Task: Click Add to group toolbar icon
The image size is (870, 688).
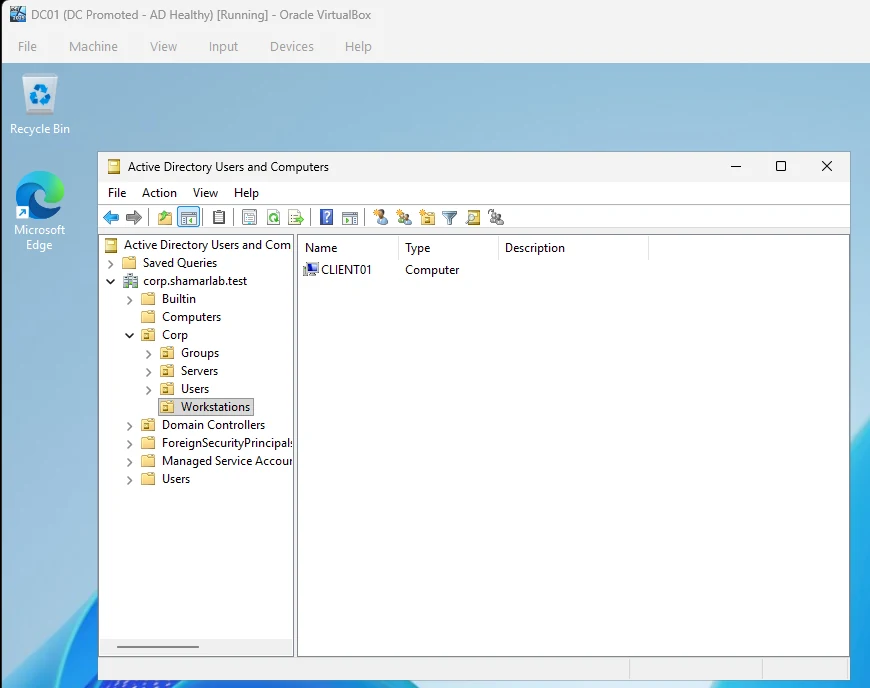Action: pos(495,217)
